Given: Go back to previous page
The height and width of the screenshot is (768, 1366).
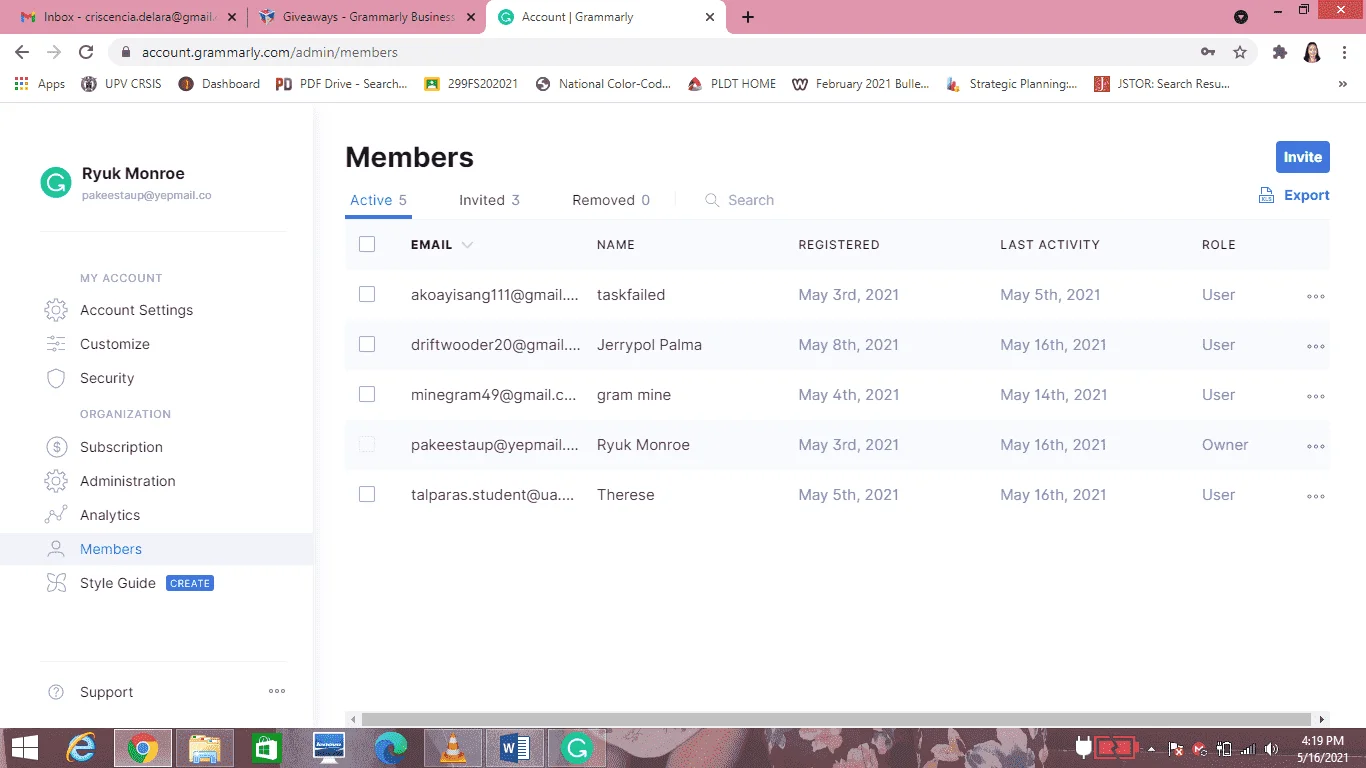Looking at the screenshot, I should click(x=22, y=52).
